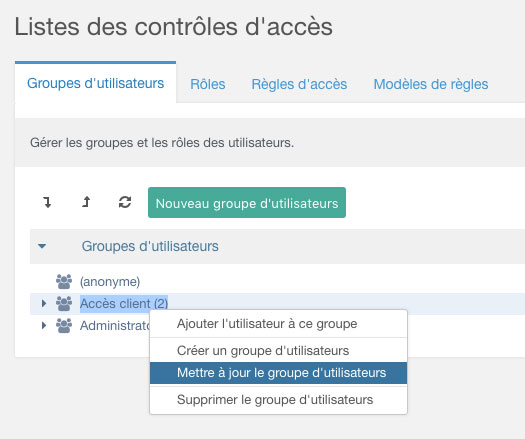Expand the Administrateurs group node
This screenshot has height=439, width=525.
(x=44, y=325)
